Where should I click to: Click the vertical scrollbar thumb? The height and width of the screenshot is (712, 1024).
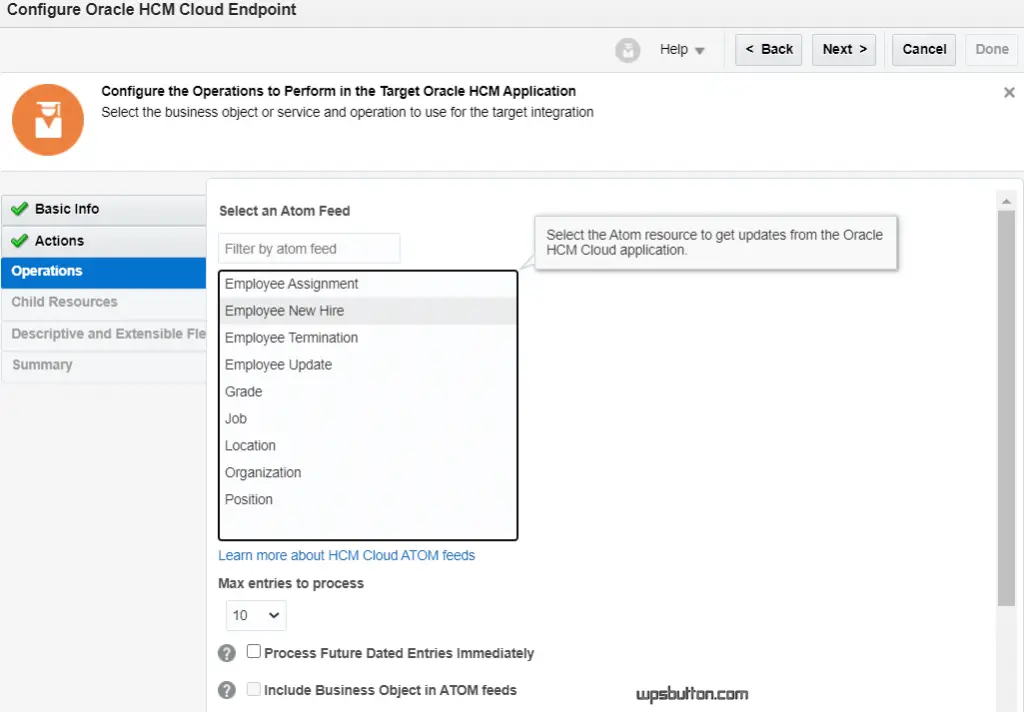click(1006, 408)
